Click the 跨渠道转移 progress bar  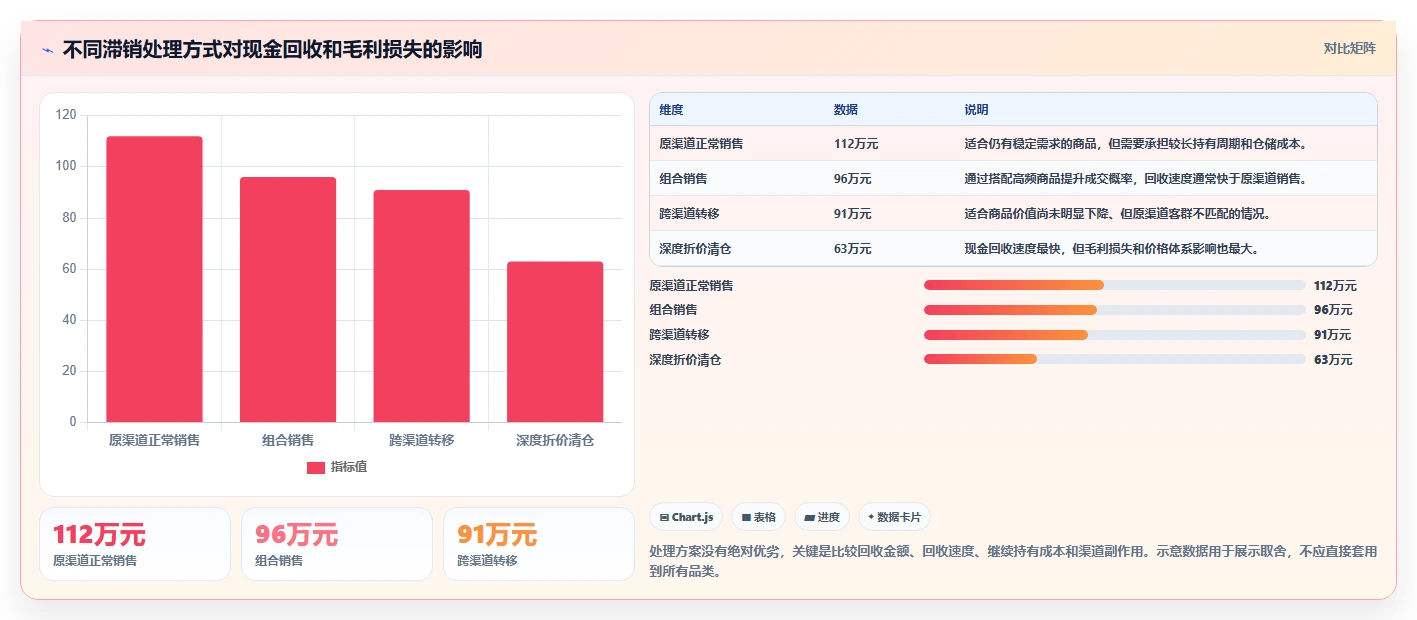(x=1114, y=335)
